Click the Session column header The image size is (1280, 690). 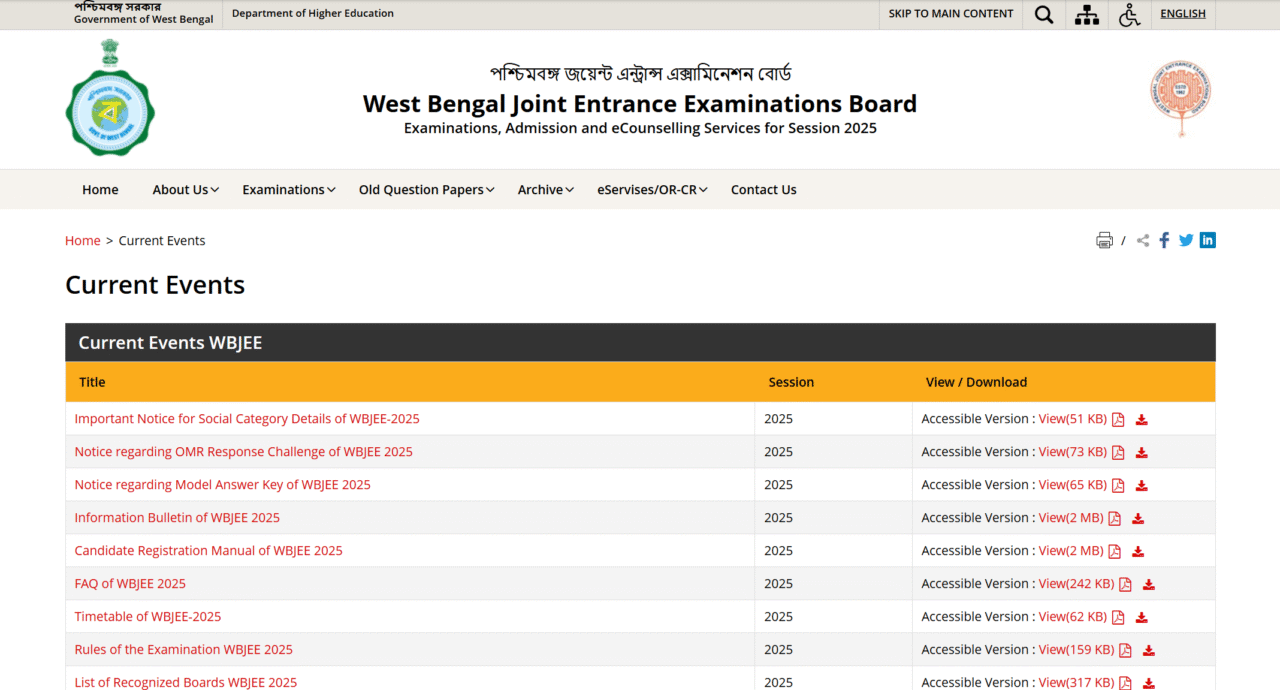pyautogui.click(x=791, y=382)
